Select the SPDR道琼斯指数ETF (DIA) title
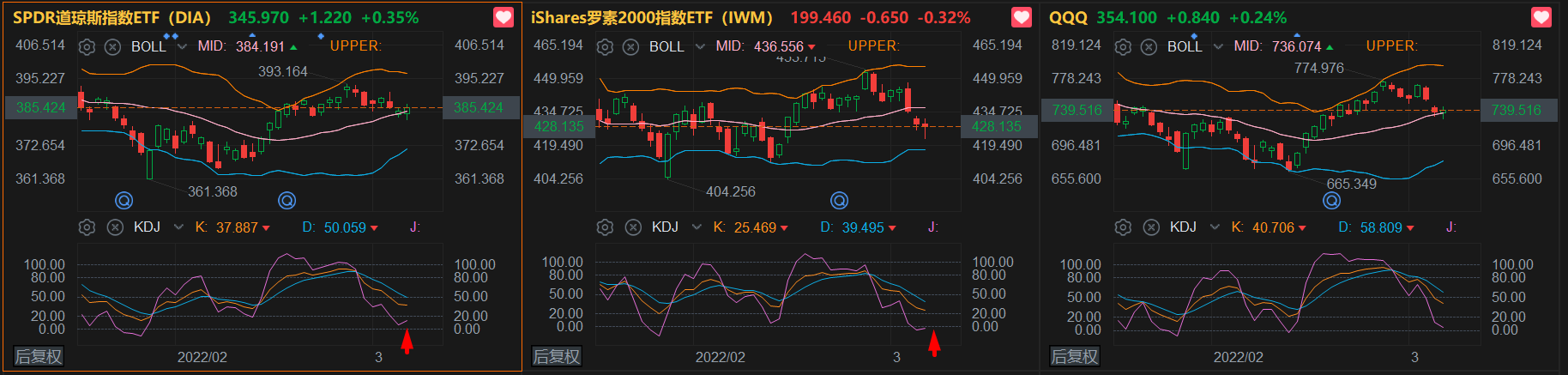Screen dimensions: 1568x375 click(112, 17)
